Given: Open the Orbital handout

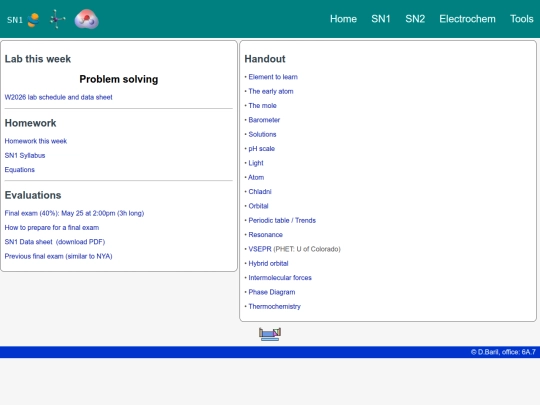Looking at the screenshot, I should click(x=258, y=206).
